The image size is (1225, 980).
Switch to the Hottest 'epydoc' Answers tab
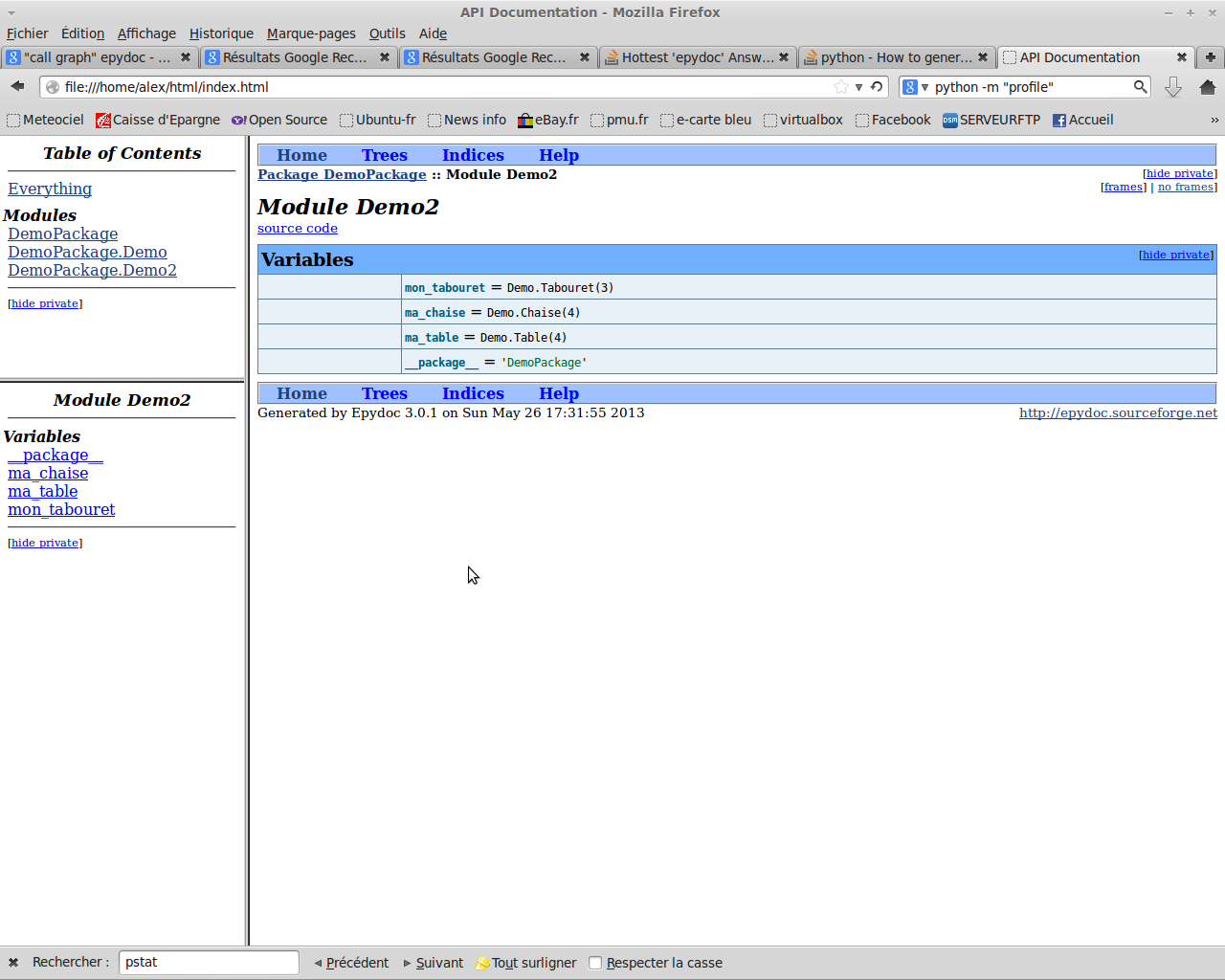(x=697, y=57)
